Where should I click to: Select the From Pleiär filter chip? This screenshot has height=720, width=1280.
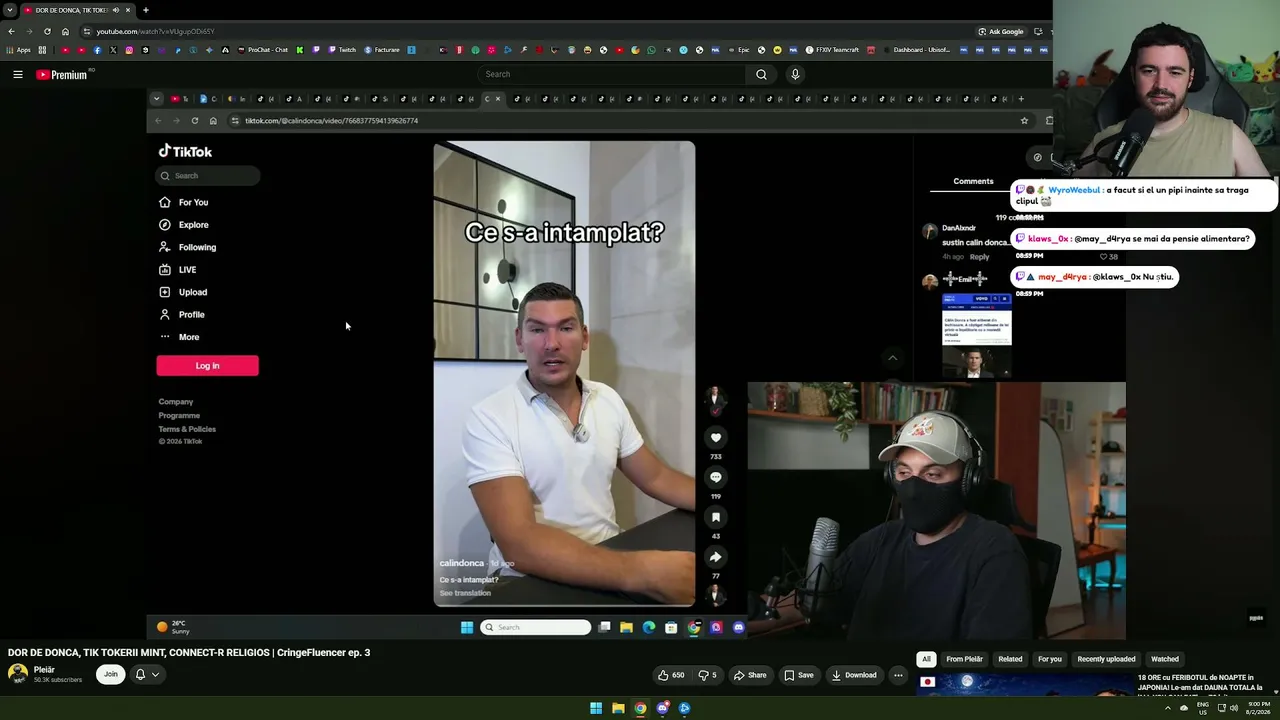click(964, 659)
